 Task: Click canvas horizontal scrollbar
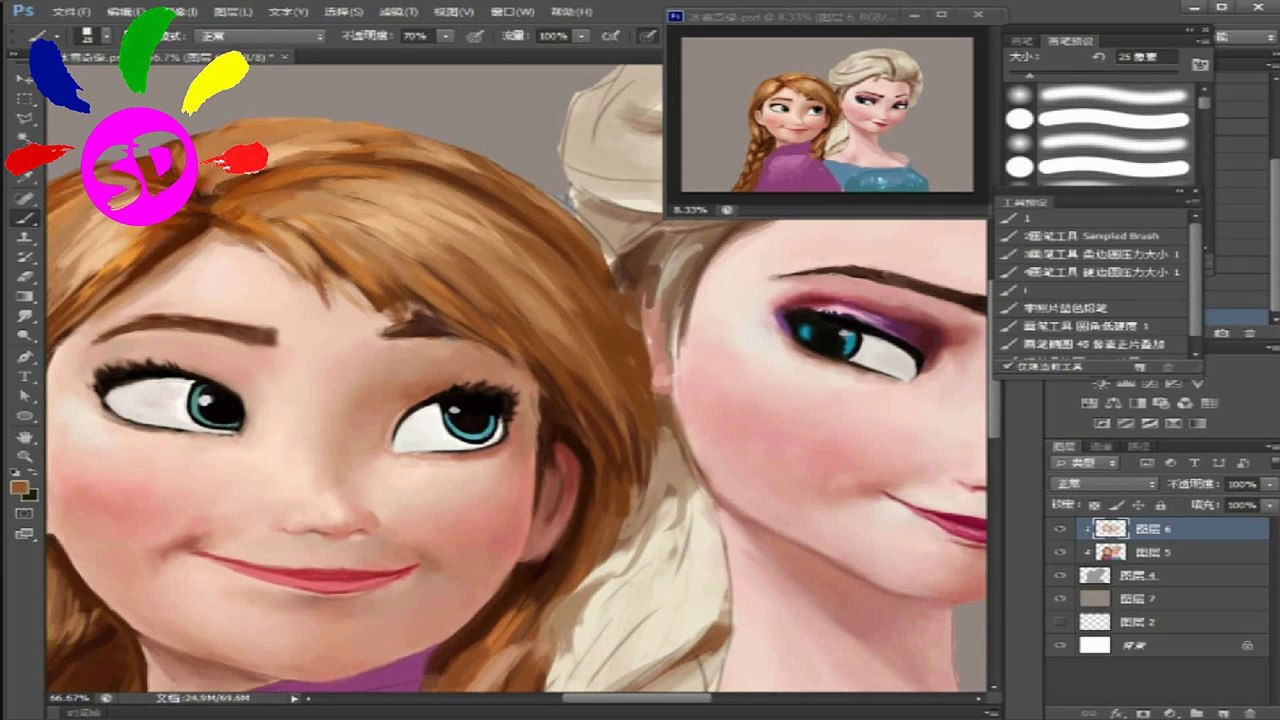point(636,698)
